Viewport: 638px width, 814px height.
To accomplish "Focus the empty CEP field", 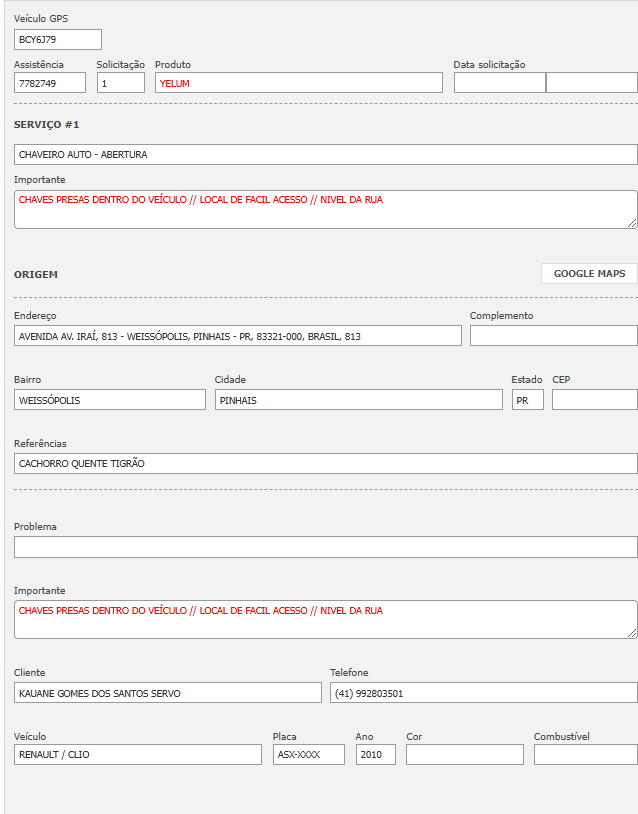I will 594,400.
